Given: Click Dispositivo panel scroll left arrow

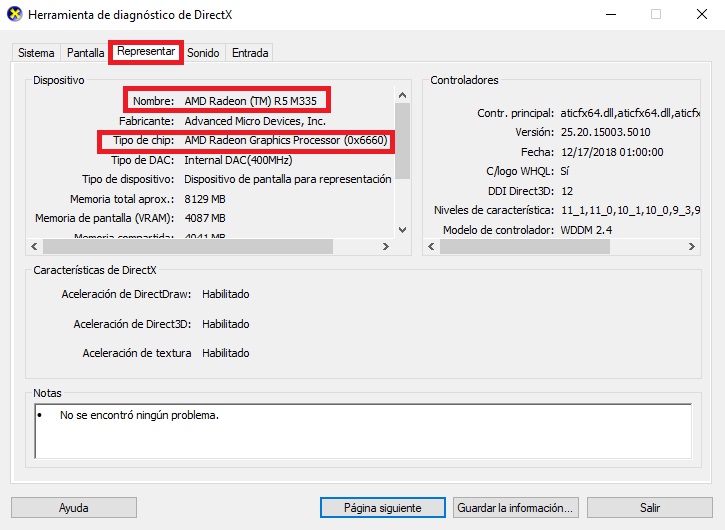Looking at the screenshot, I should 34,247.
